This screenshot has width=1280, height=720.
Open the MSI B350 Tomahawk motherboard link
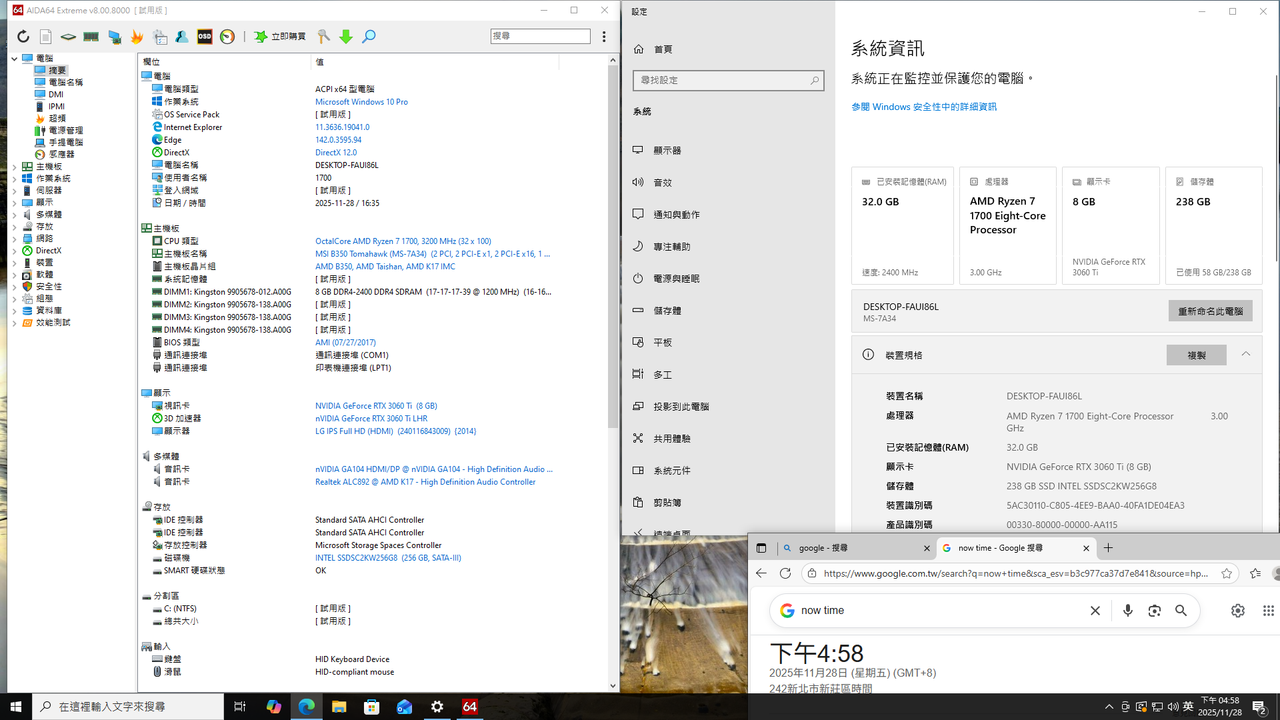click(x=432, y=254)
